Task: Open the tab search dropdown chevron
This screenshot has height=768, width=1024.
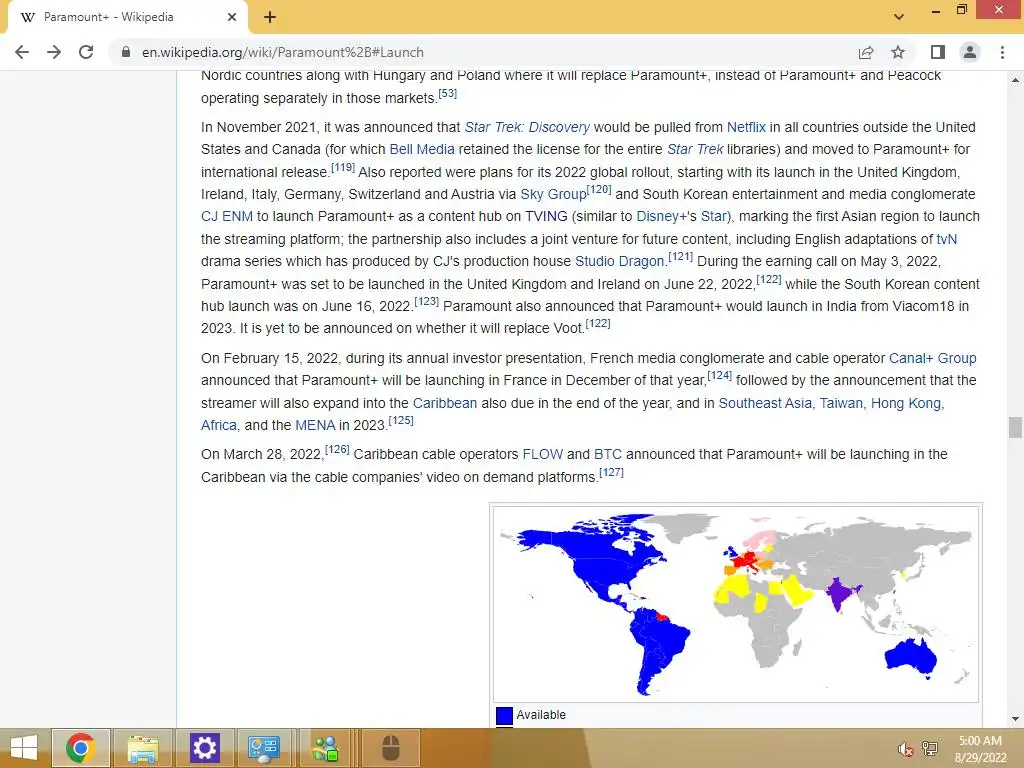Action: [899, 16]
